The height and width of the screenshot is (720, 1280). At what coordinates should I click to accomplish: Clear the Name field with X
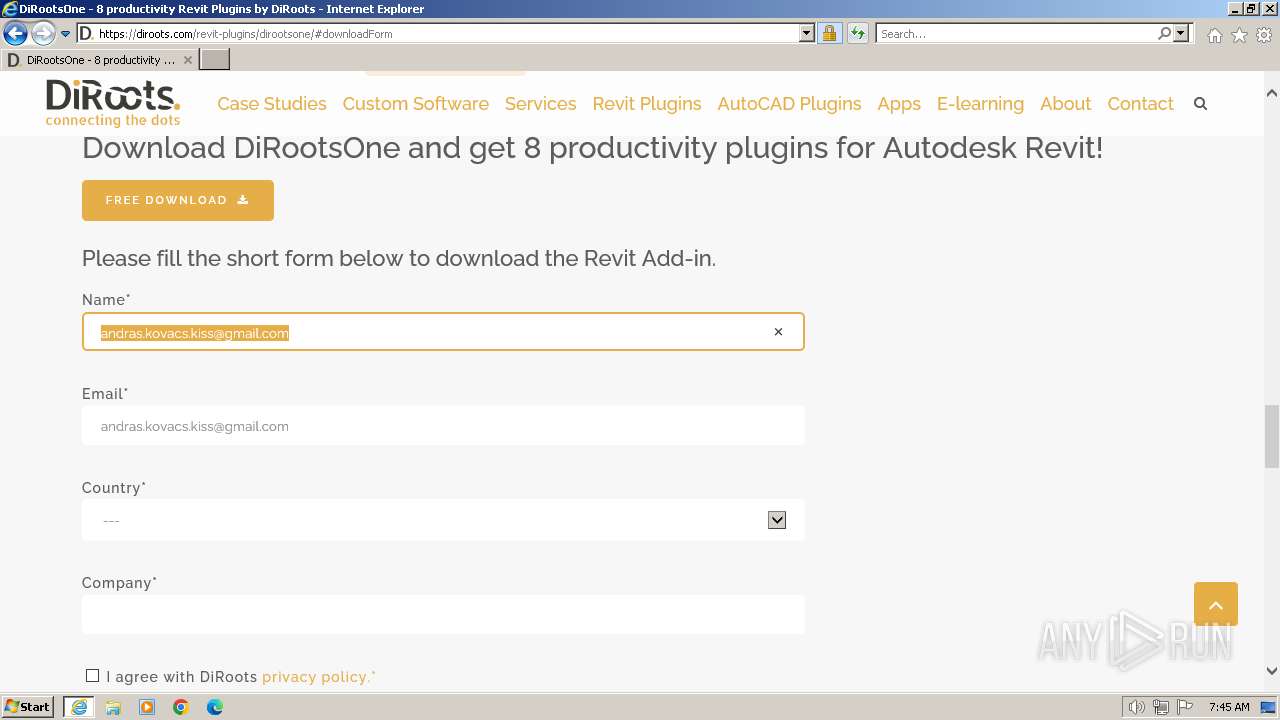(778, 332)
